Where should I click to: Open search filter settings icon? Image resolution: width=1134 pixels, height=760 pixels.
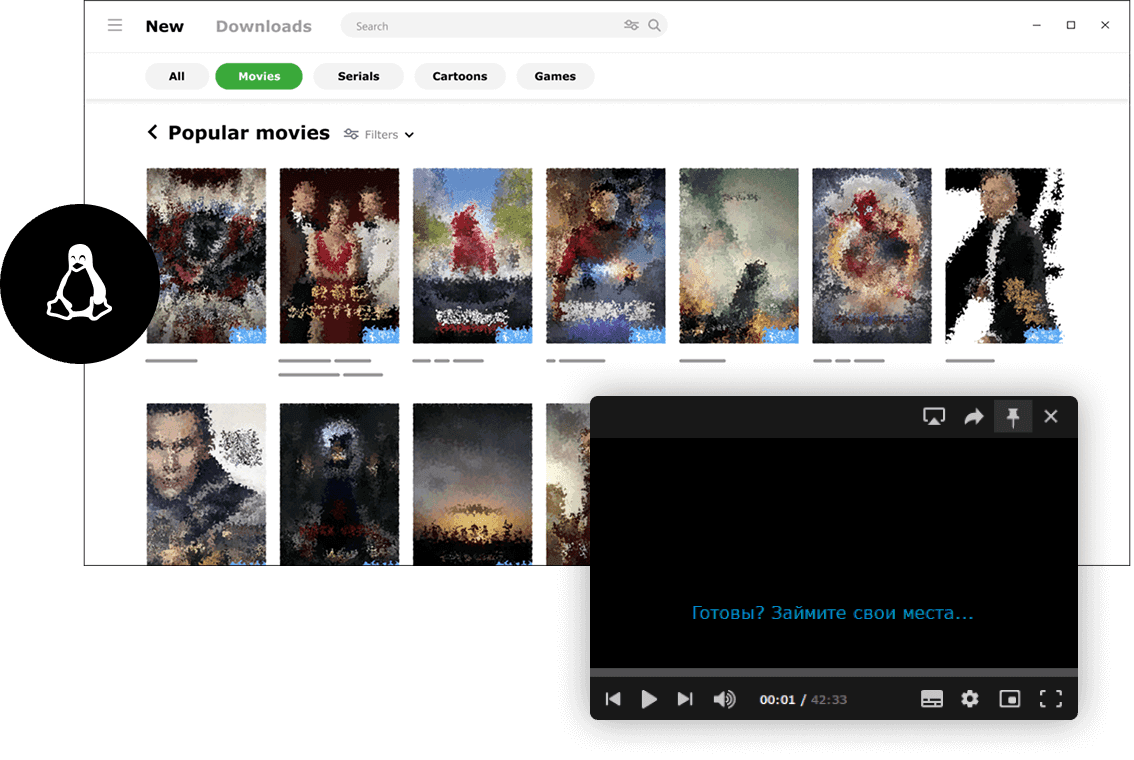631,26
